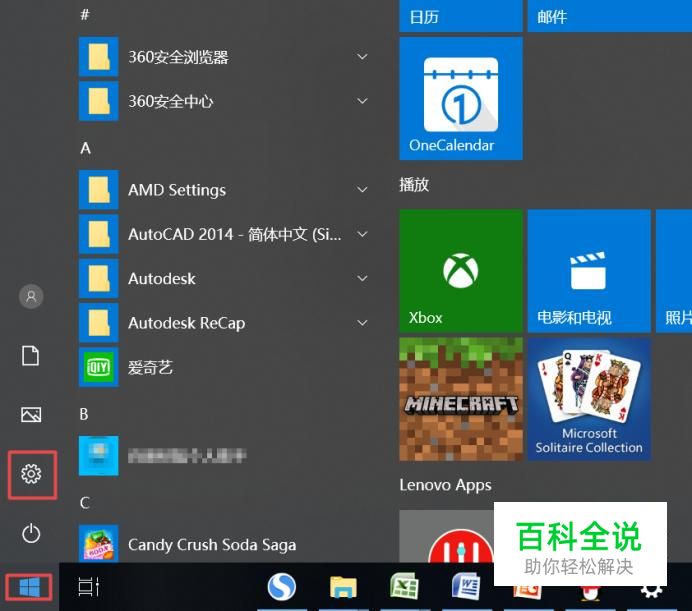Click the AMD Settings folder icon
692x611 pixels.
click(98, 190)
